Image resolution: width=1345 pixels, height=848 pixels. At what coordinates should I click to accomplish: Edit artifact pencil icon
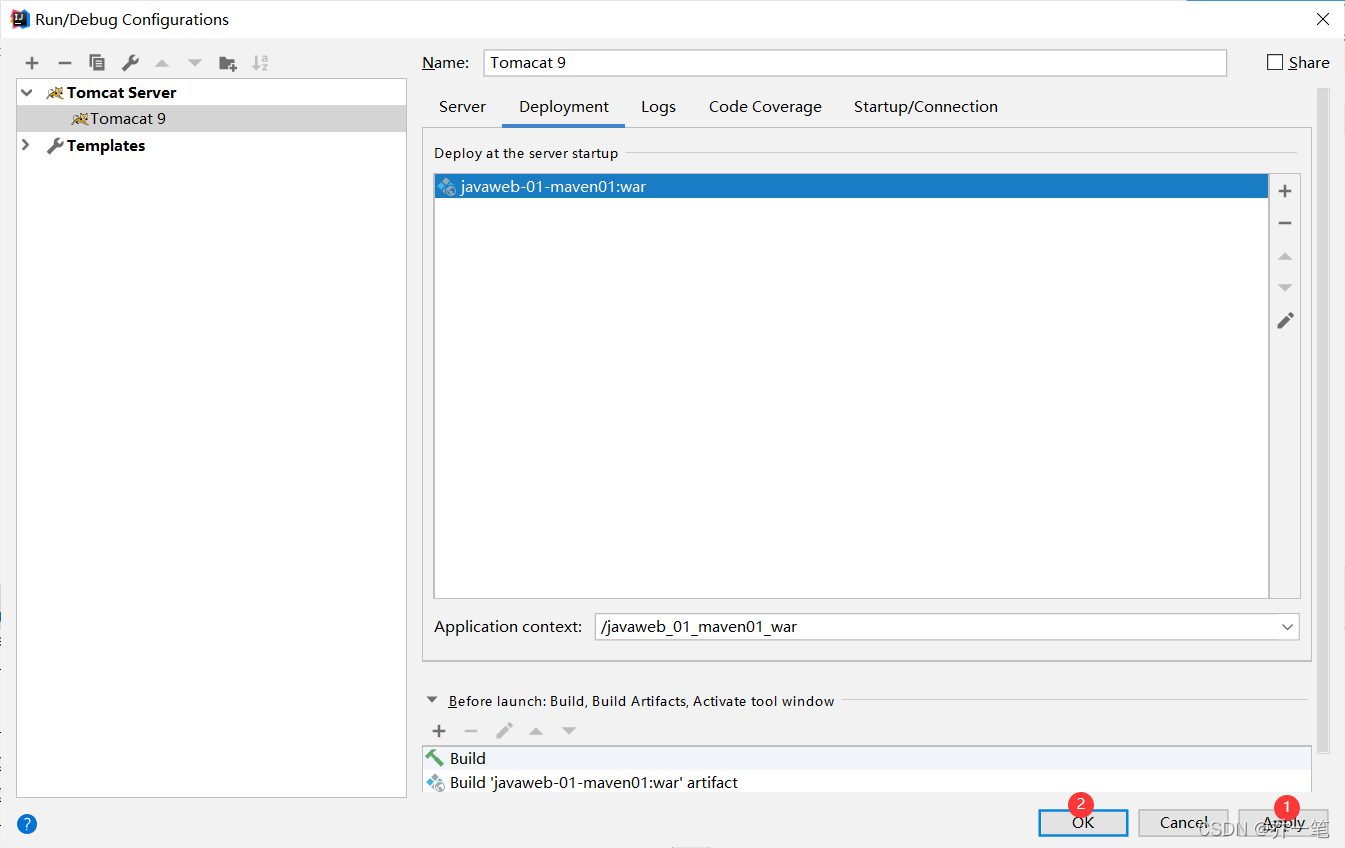(1285, 320)
